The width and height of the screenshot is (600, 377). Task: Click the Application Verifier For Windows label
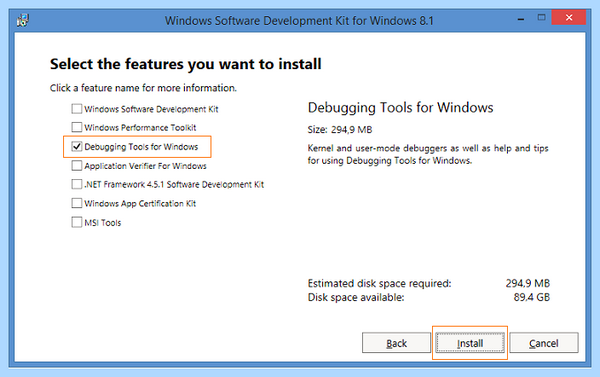point(145,166)
